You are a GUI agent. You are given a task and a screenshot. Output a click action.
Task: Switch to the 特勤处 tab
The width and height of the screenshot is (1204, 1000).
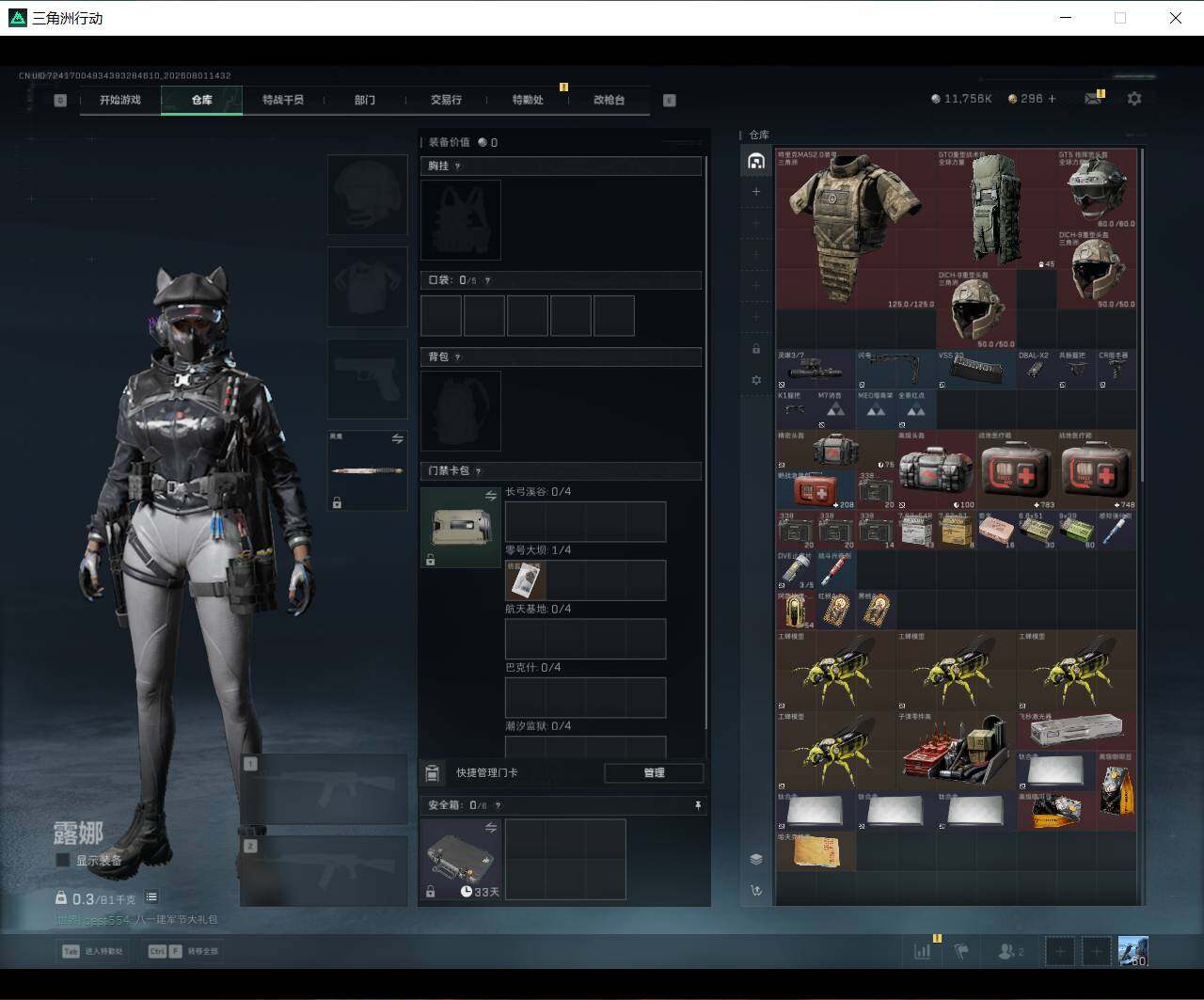click(x=528, y=100)
